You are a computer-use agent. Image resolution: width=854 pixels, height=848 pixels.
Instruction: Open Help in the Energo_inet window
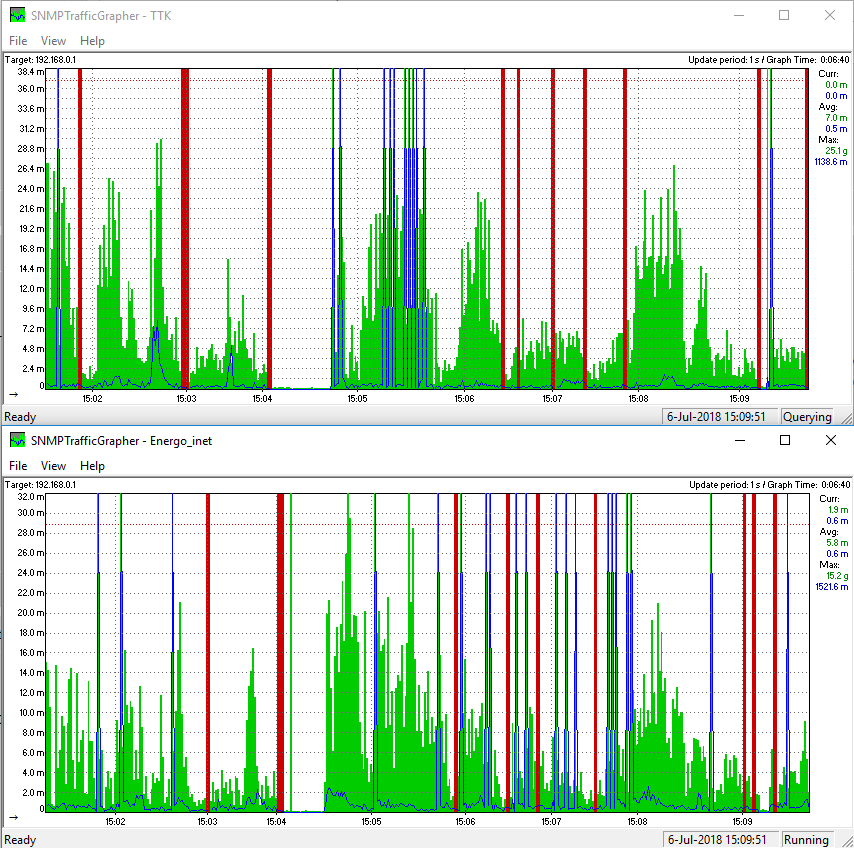[x=92, y=466]
